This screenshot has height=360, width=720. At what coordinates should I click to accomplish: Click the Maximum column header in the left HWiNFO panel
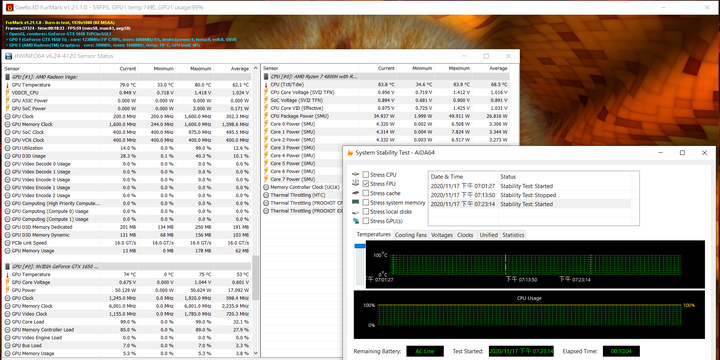(194, 68)
